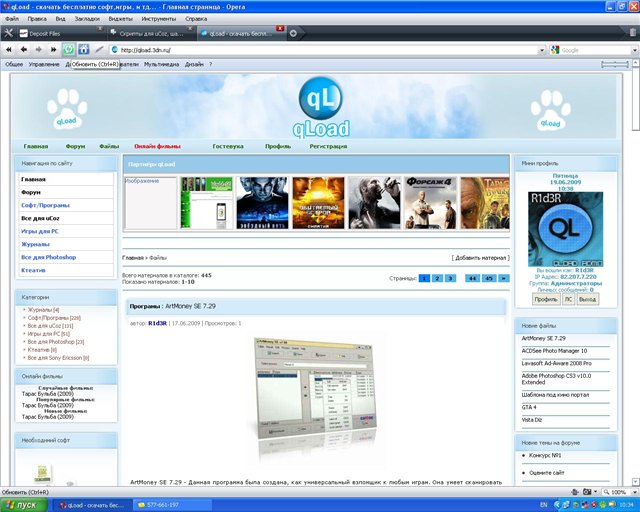Click the ЛС button in mini profile

[x=568, y=299]
